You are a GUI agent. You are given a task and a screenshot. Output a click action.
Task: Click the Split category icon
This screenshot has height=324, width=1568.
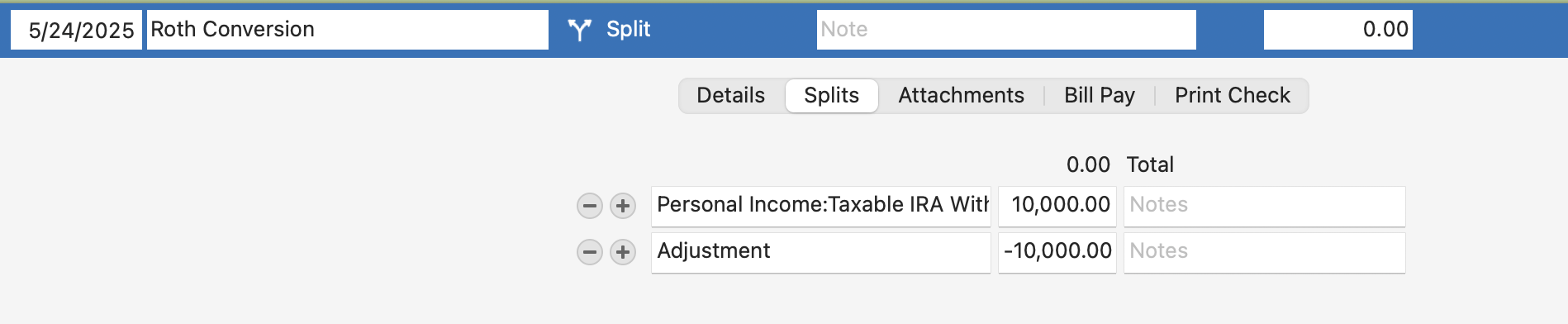(x=580, y=30)
